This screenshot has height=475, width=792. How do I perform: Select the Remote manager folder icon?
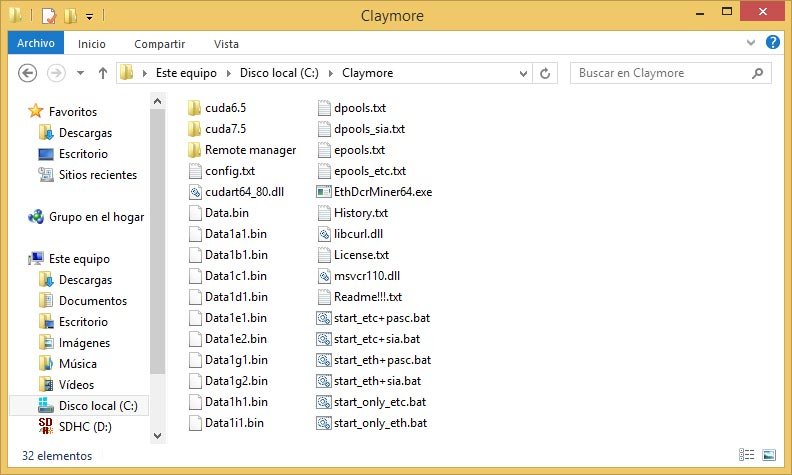pos(194,150)
